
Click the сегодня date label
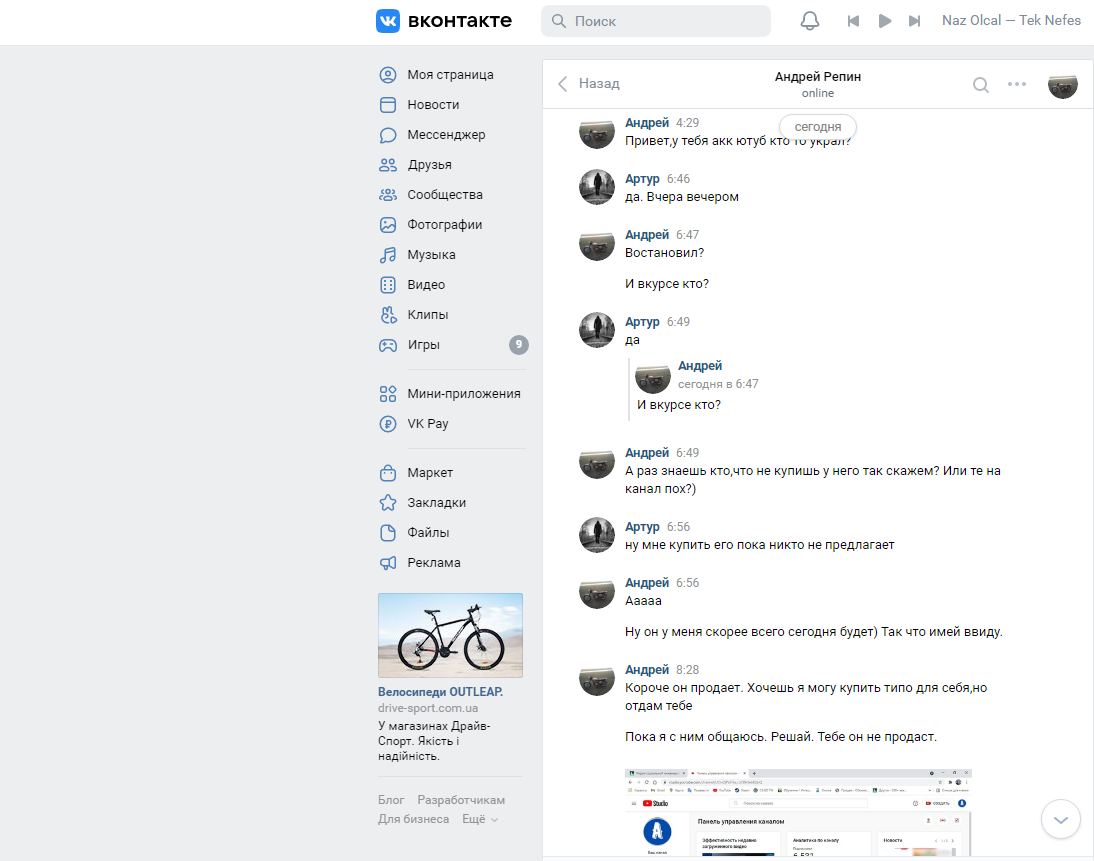click(x=818, y=127)
